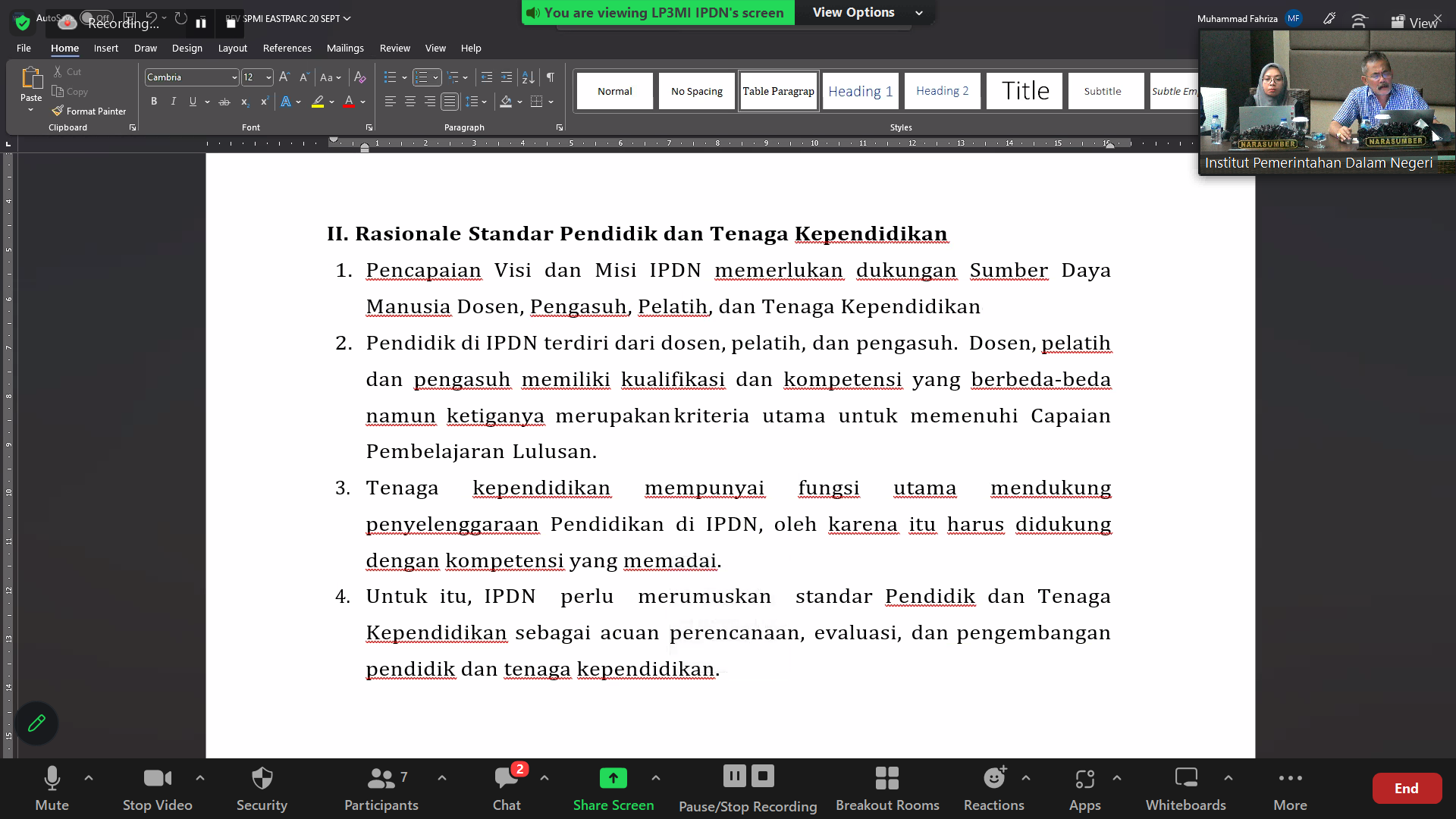
Task: Switch to the Review tab
Action: 394,48
